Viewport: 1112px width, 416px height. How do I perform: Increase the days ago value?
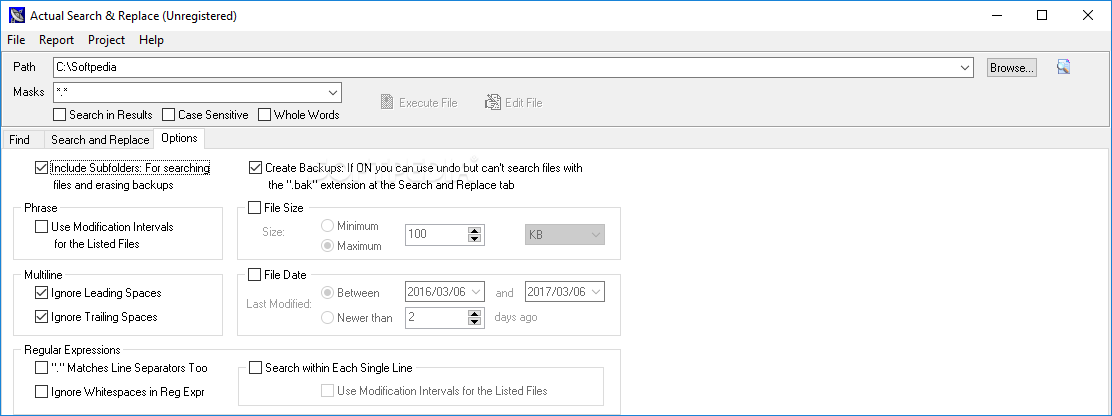point(475,313)
